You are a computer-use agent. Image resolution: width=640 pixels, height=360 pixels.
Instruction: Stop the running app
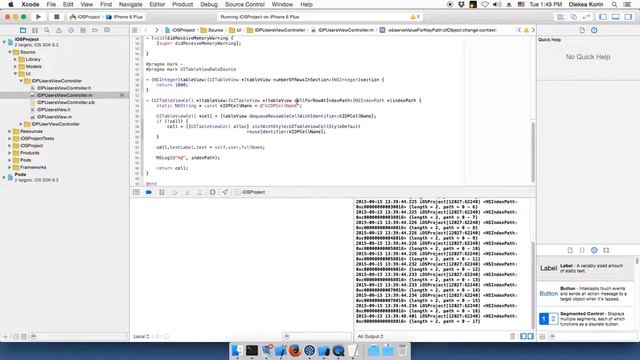(x=56, y=17)
